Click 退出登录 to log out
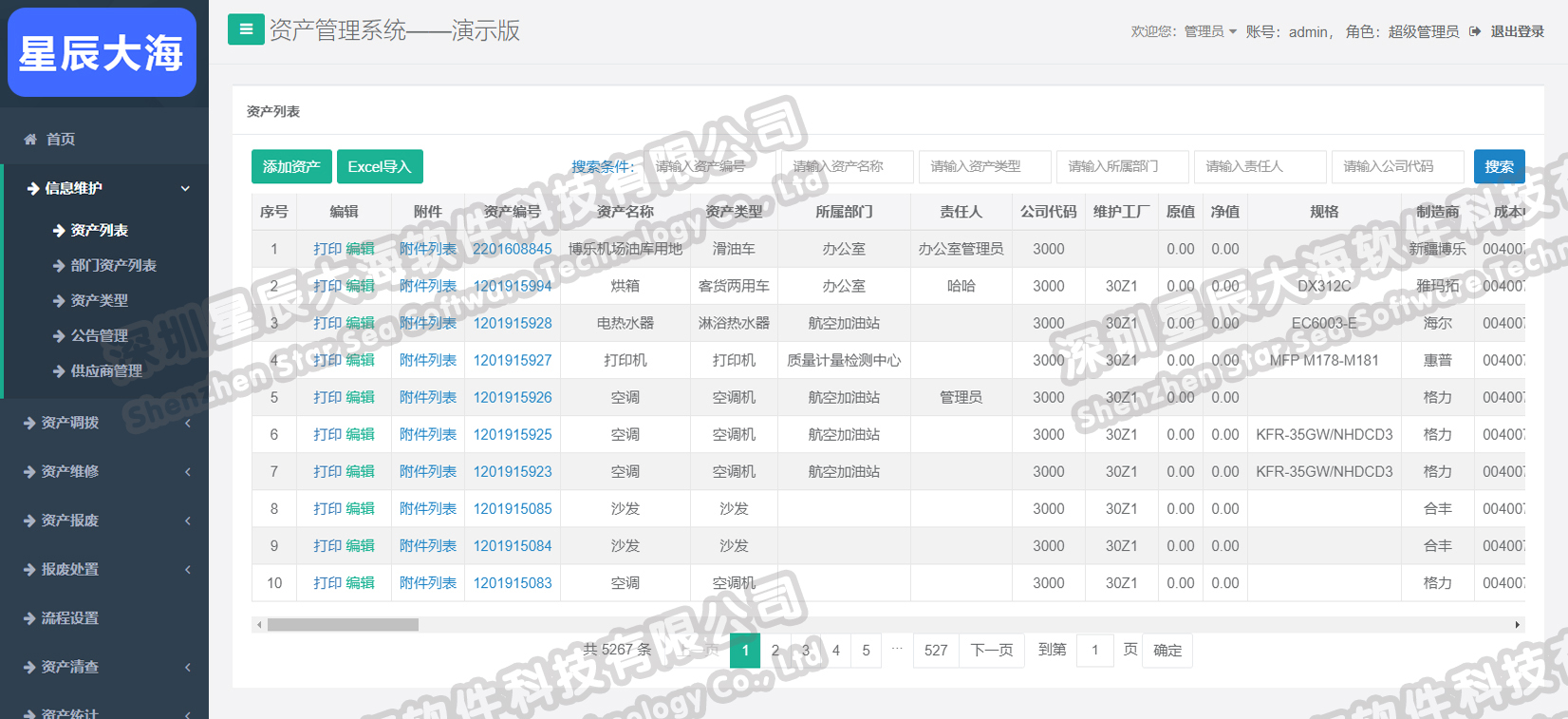Screen dimensions: 1568x719 pyautogui.click(x=1517, y=31)
